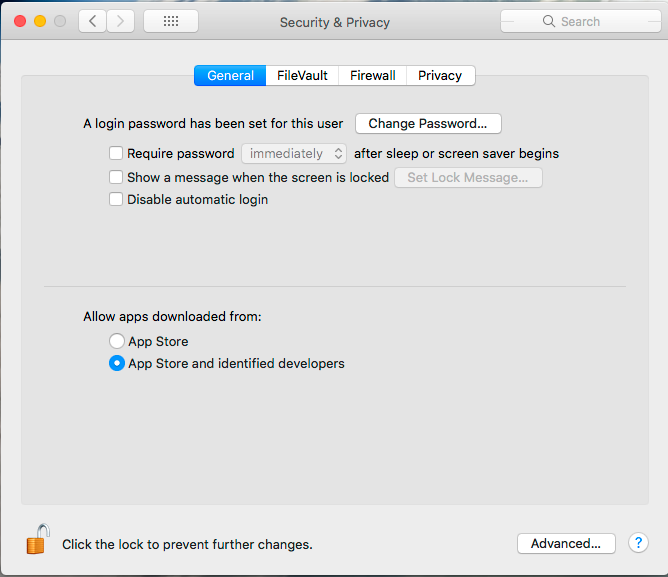Select the App Store only radio button
The height and width of the screenshot is (577, 668).
tap(117, 342)
